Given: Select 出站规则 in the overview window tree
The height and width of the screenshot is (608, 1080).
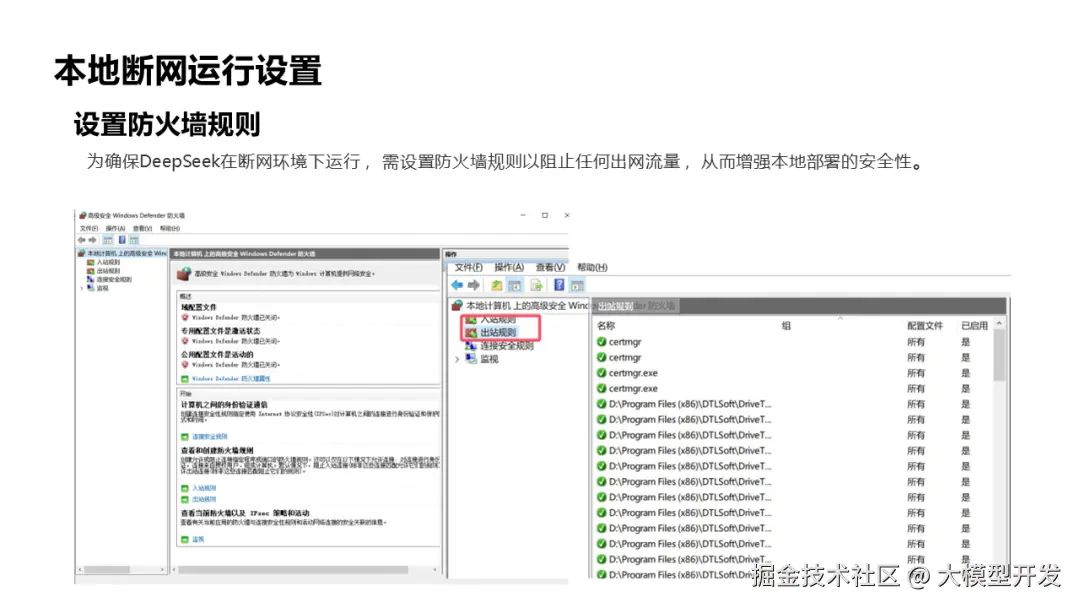Looking at the screenshot, I should [x=103, y=271].
